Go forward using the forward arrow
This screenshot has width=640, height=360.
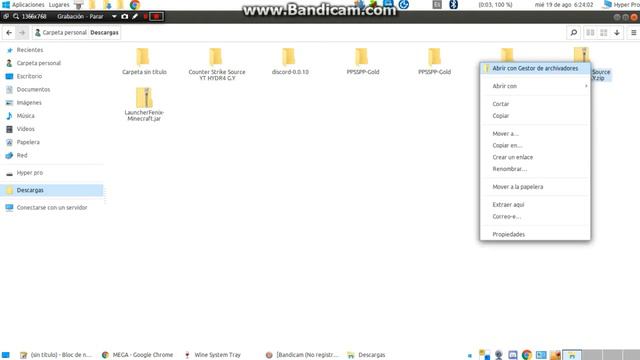(22, 33)
